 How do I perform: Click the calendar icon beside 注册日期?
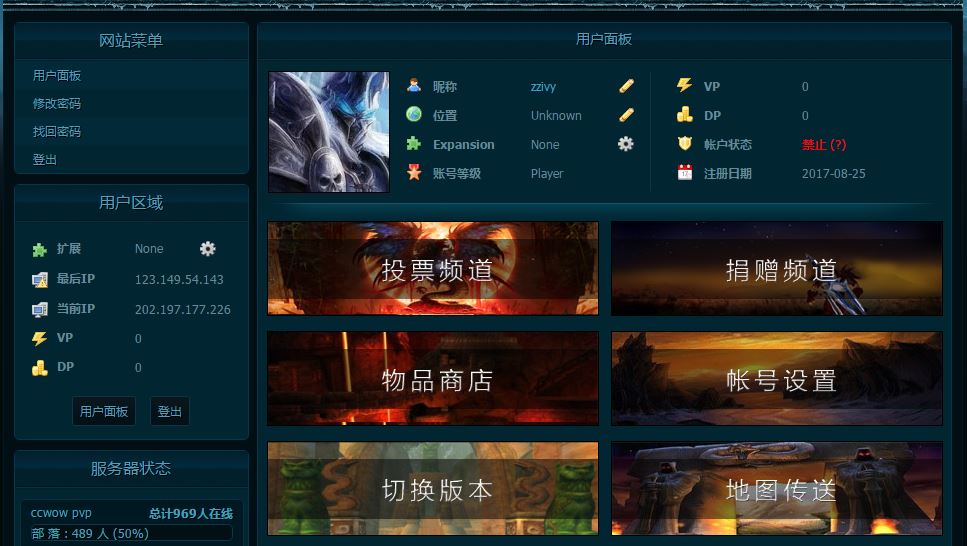point(685,173)
